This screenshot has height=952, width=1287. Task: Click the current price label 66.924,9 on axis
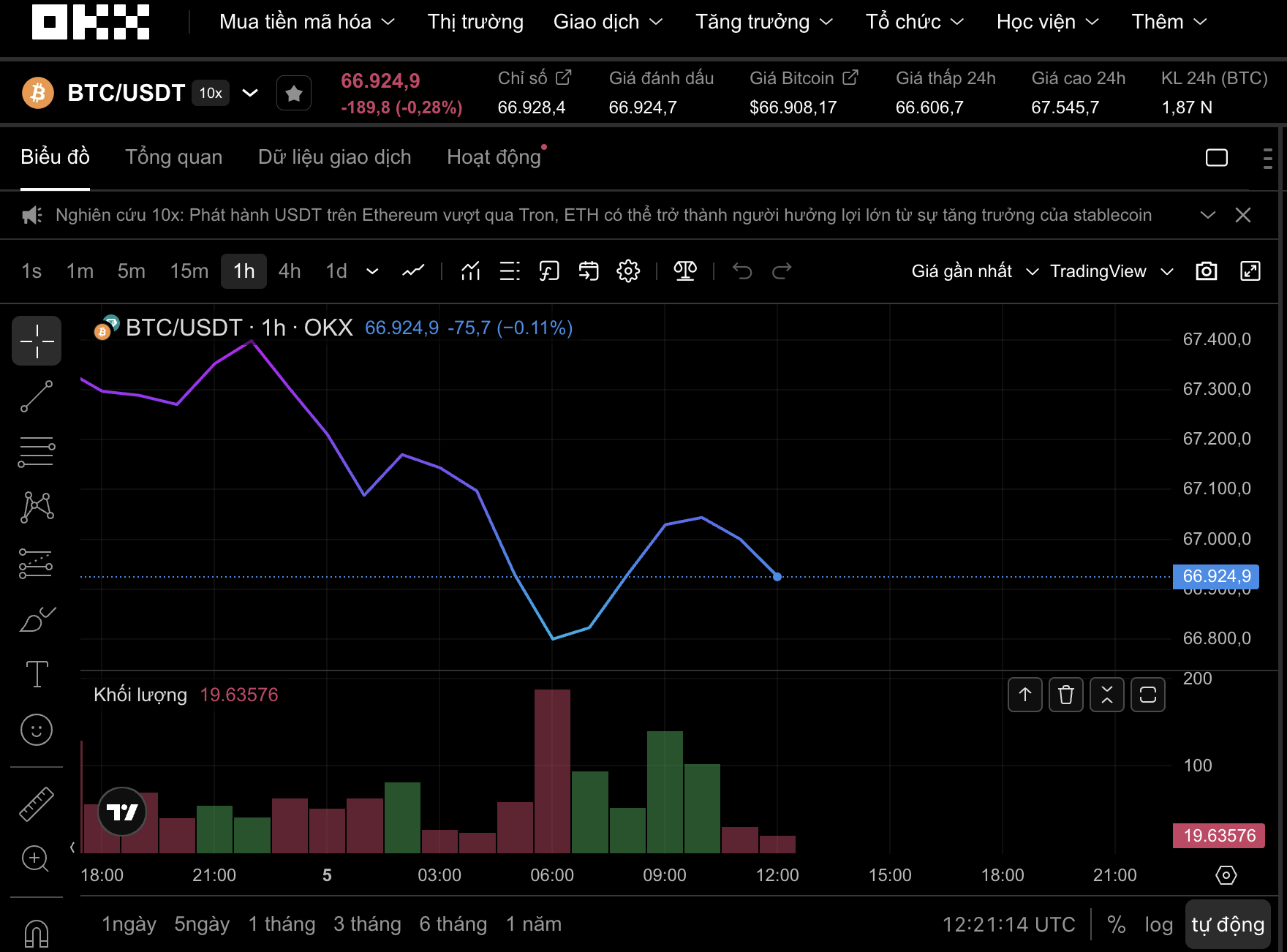[x=1215, y=576]
